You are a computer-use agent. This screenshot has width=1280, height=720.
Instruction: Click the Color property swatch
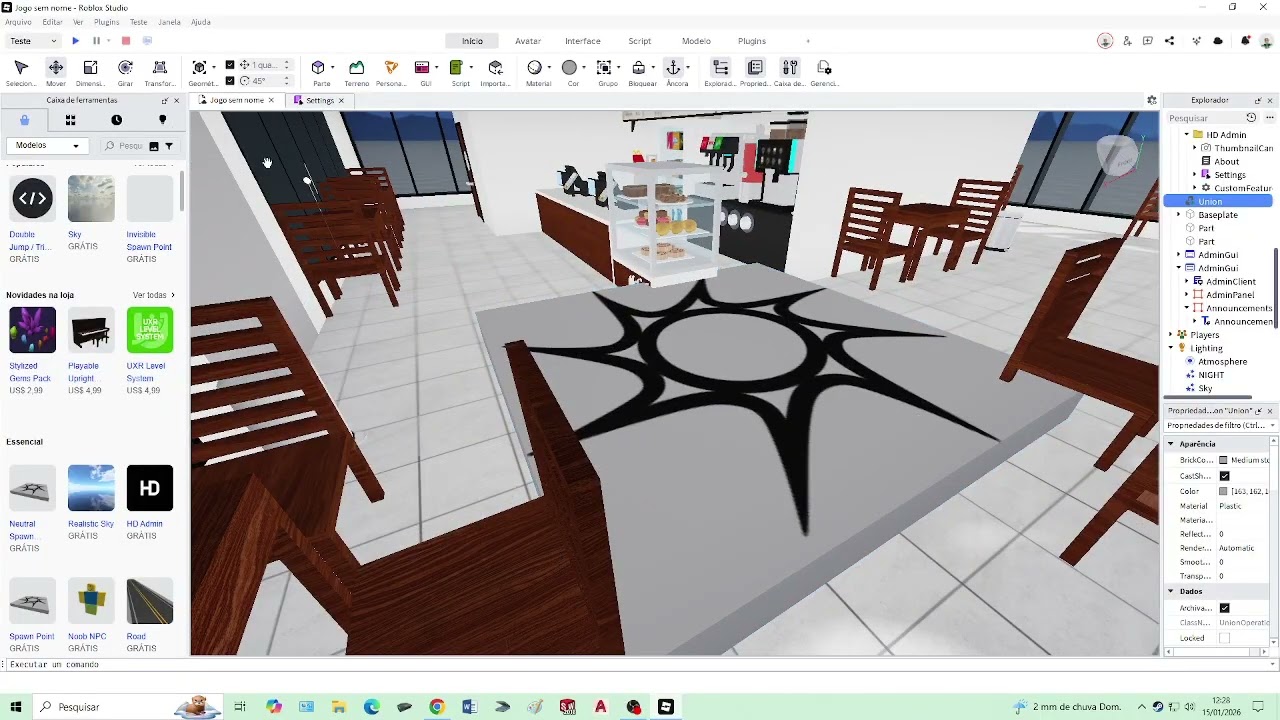[x=1223, y=492]
